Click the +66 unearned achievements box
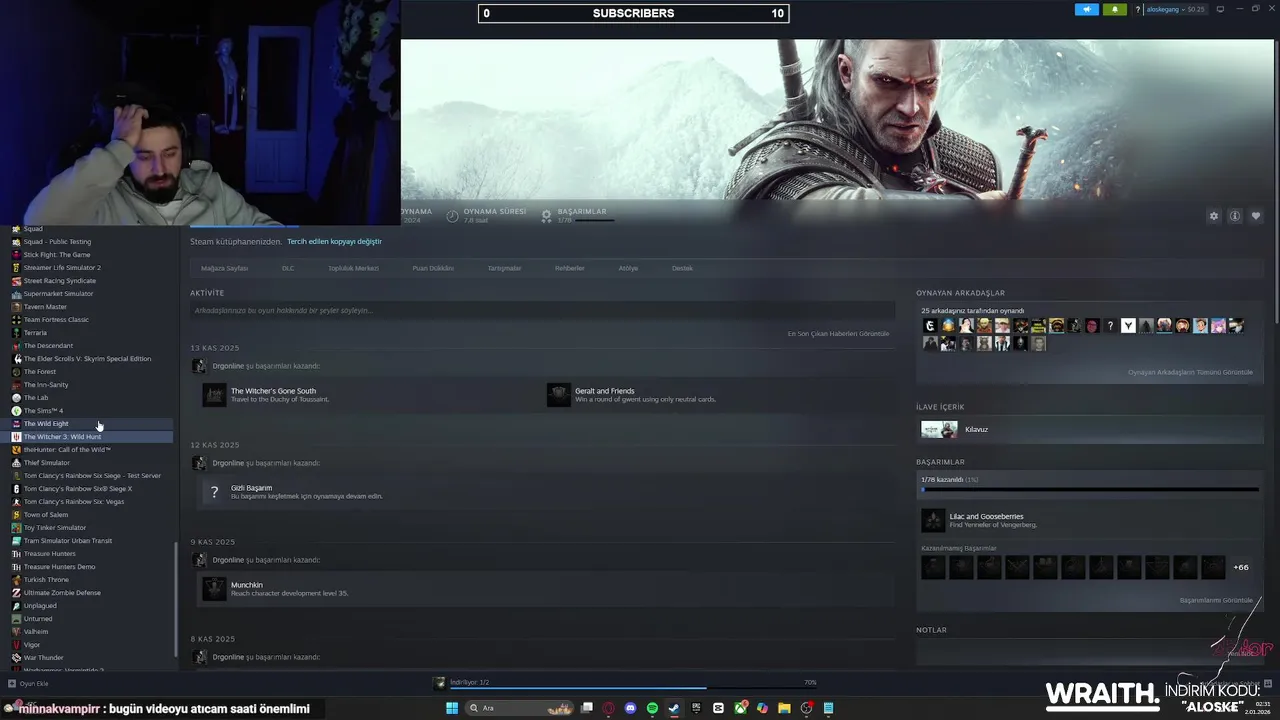The image size is (1280, 720). (x=1241, y=567)
